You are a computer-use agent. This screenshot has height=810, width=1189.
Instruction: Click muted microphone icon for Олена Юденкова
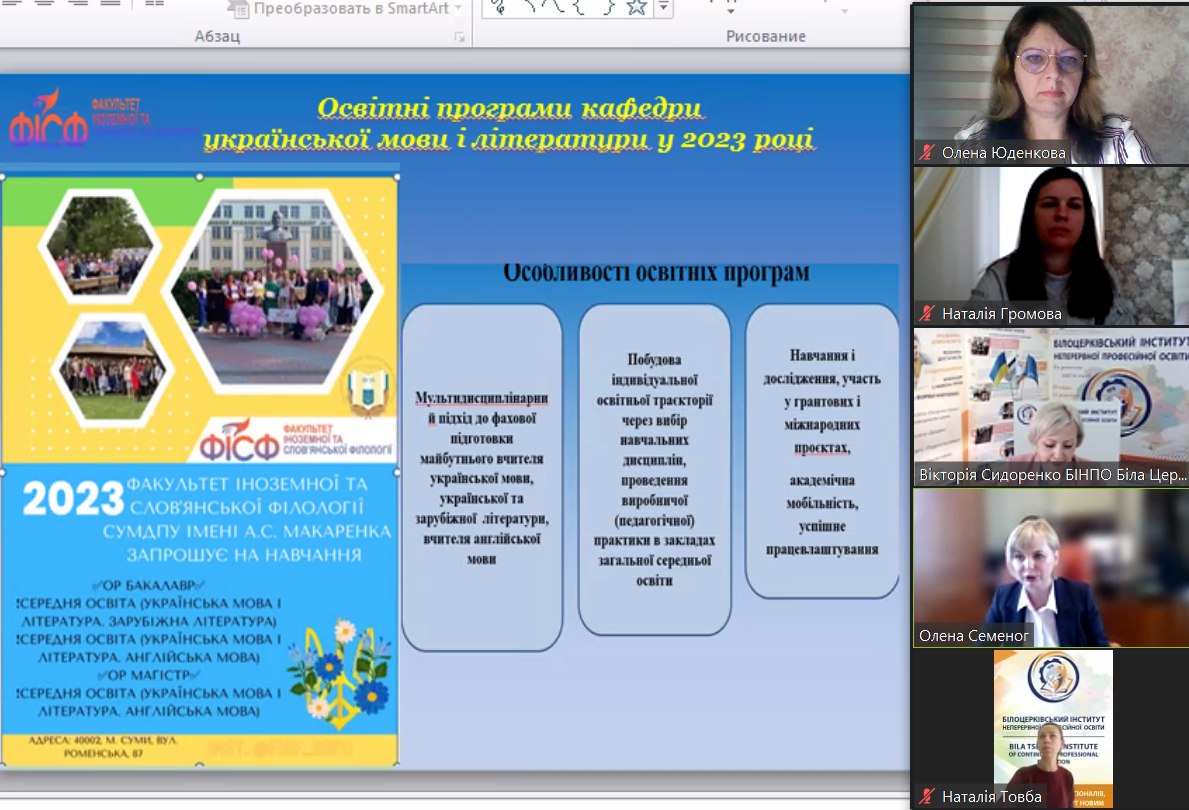click(928, 153)
